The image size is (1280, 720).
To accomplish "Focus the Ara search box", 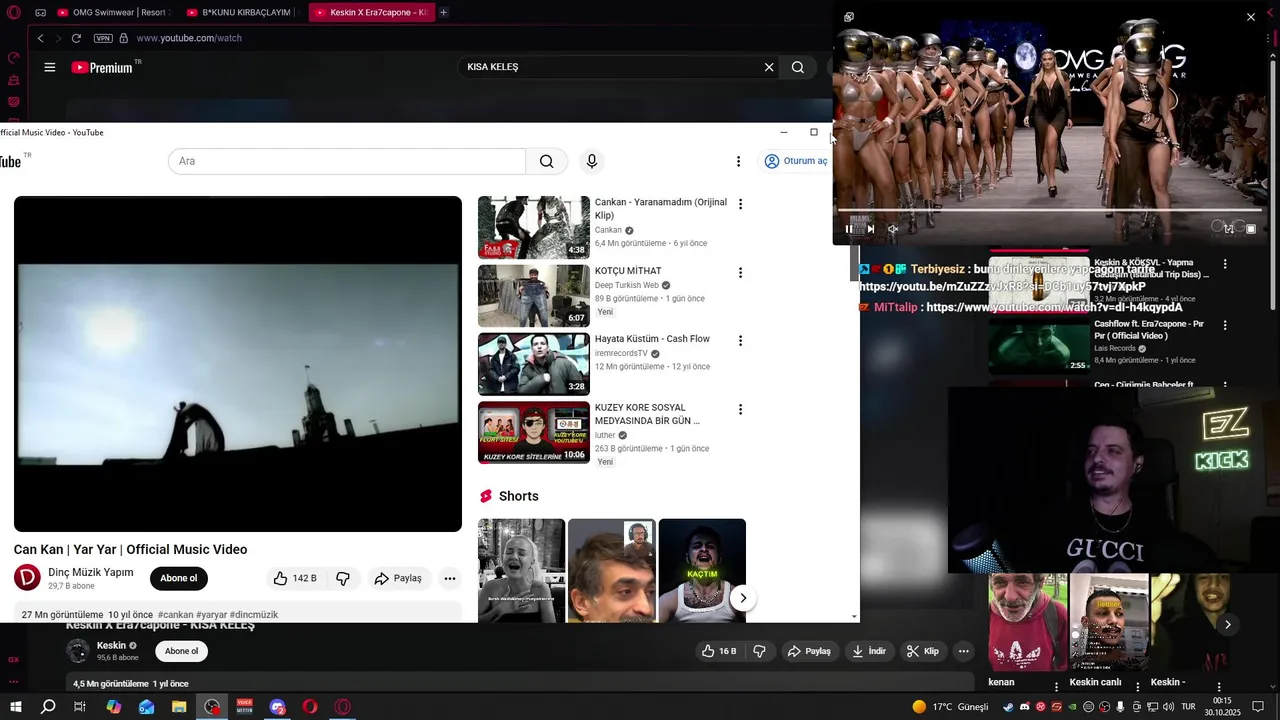I will tap(346, 161).
